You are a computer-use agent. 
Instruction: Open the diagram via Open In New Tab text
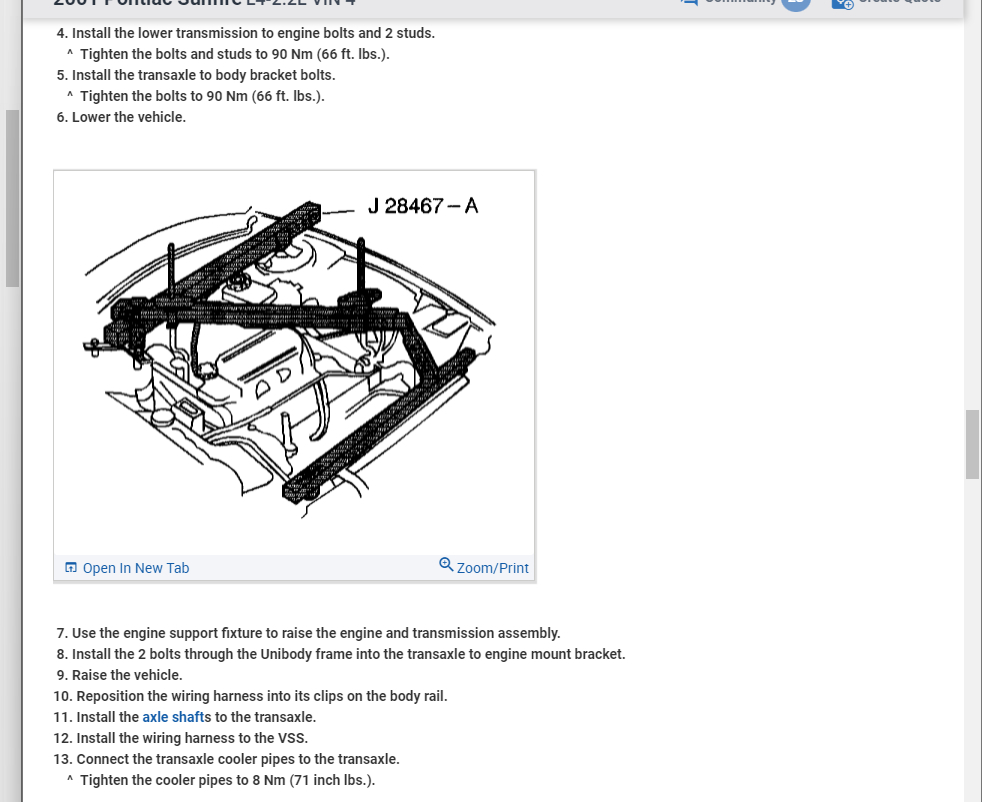(136, 568)
